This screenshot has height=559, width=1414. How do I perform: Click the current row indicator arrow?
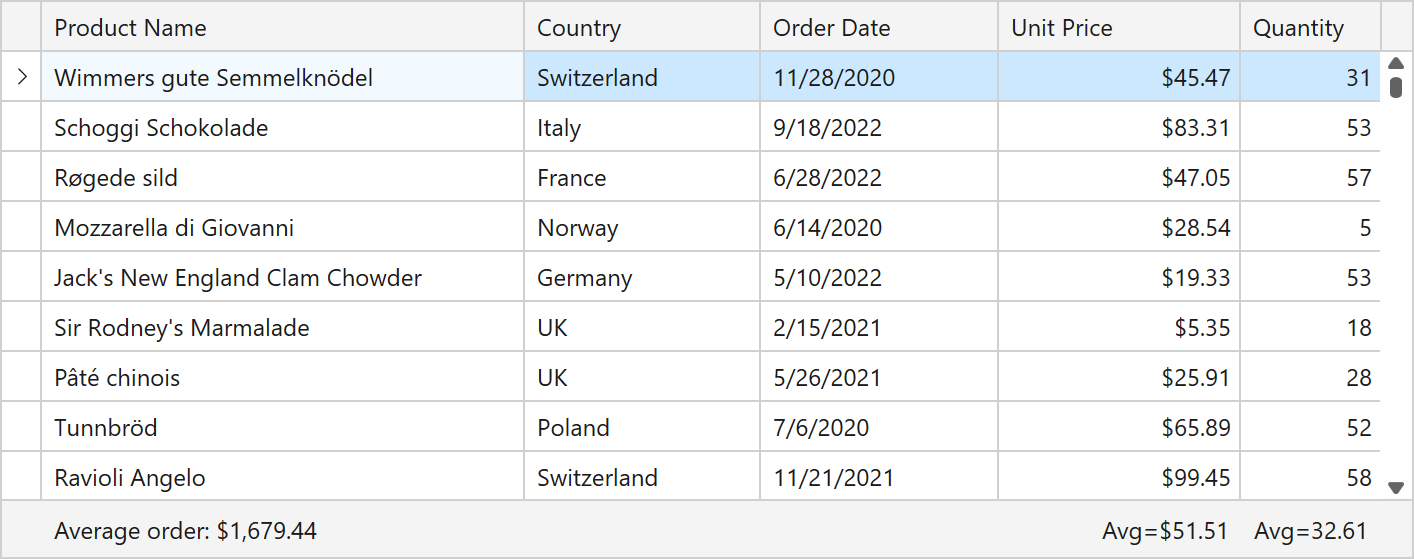pos(21,77)
